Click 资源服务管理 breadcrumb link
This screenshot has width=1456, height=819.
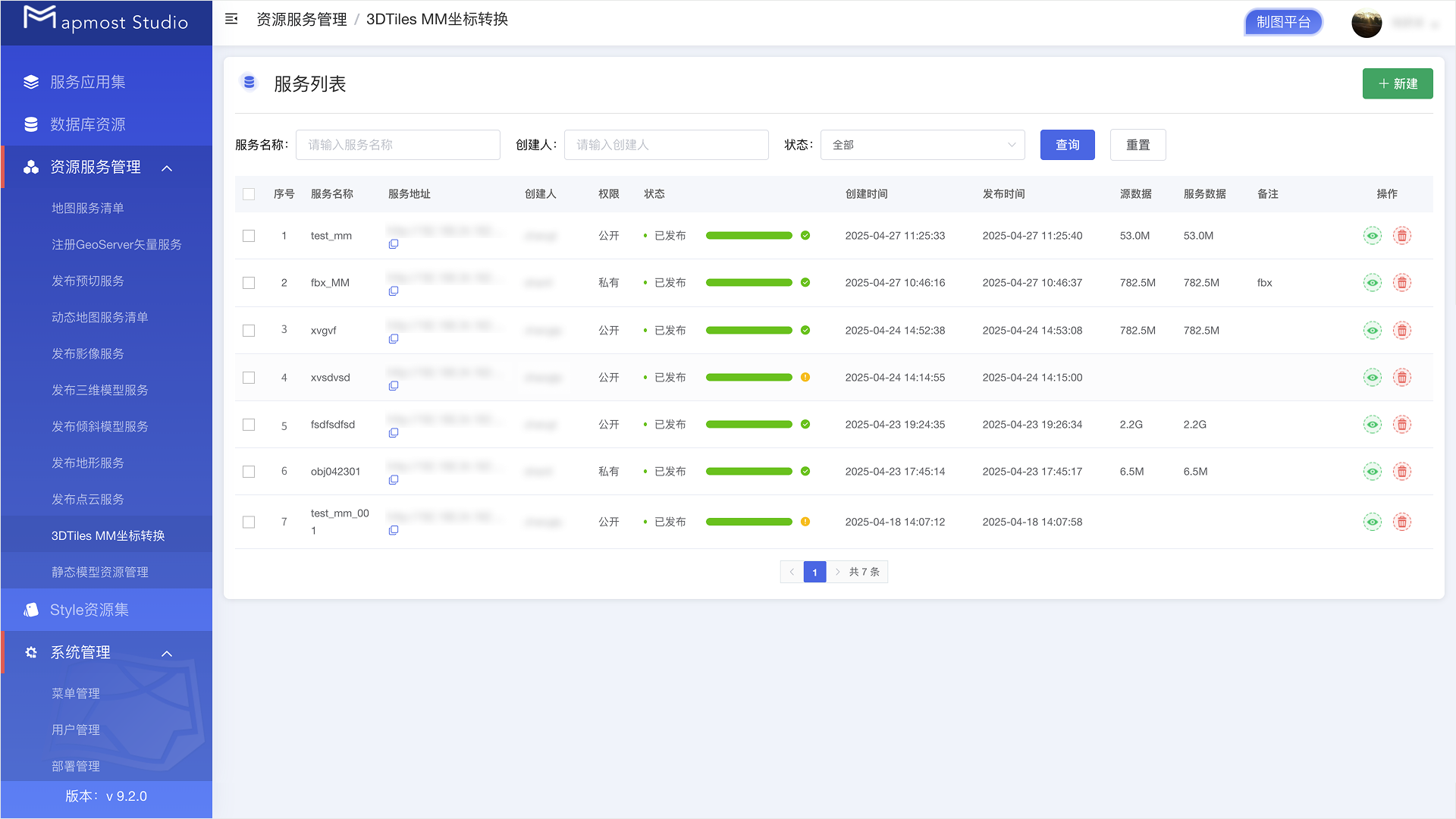[301, 19]
